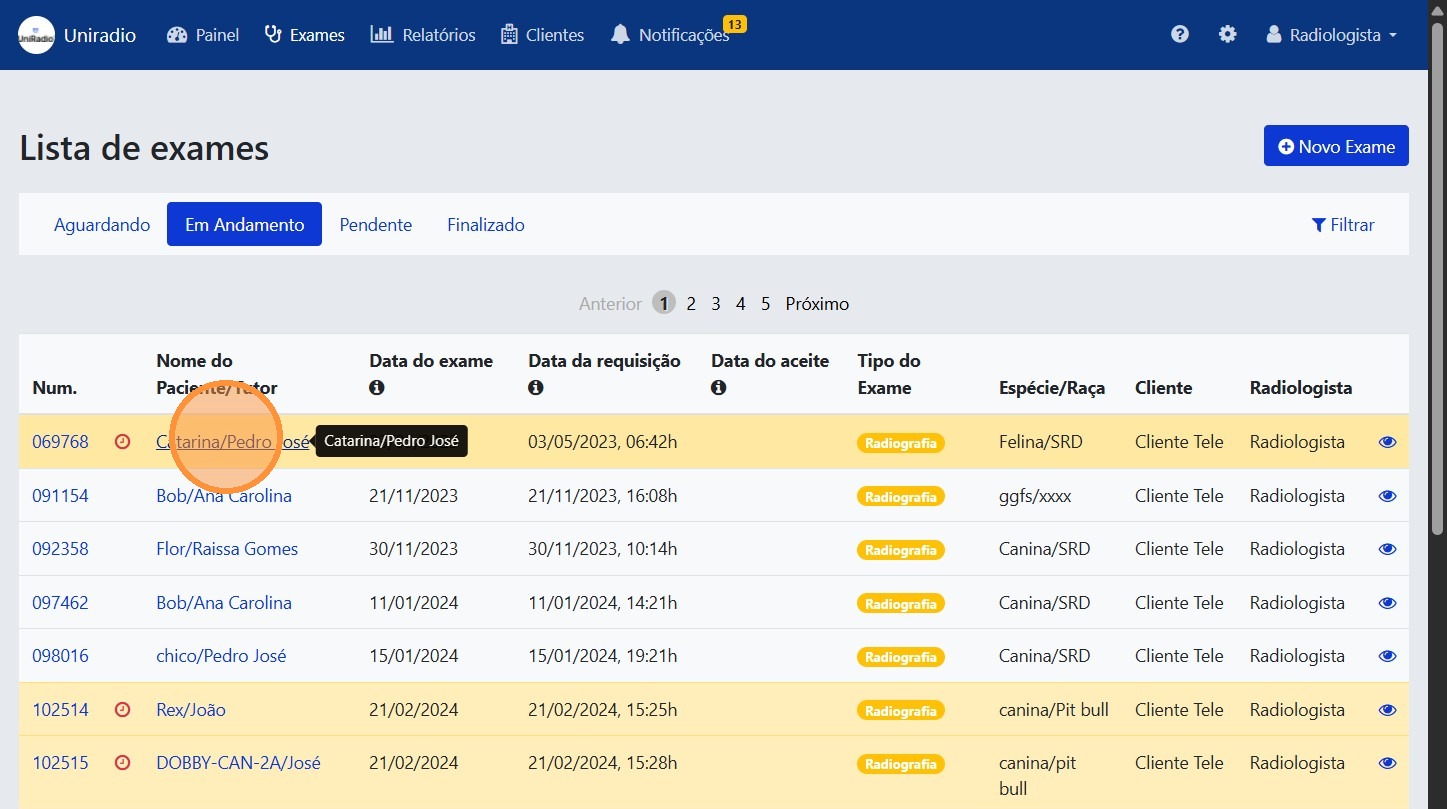Viewport: 1447px width, 809px height.
Task: Click info icon under Data do exame
Action: [377, 388]
